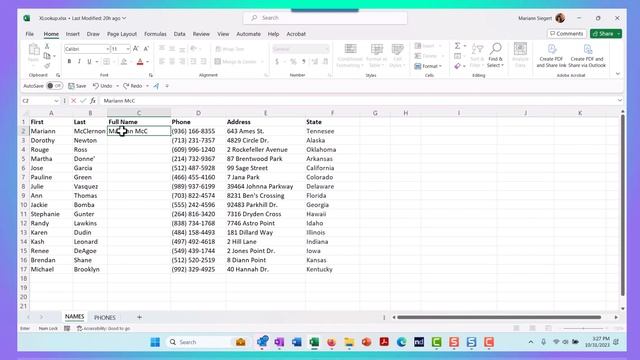Toggle the AutoSave switch
The image size is (640, 360).
click(x=54, y=86)
